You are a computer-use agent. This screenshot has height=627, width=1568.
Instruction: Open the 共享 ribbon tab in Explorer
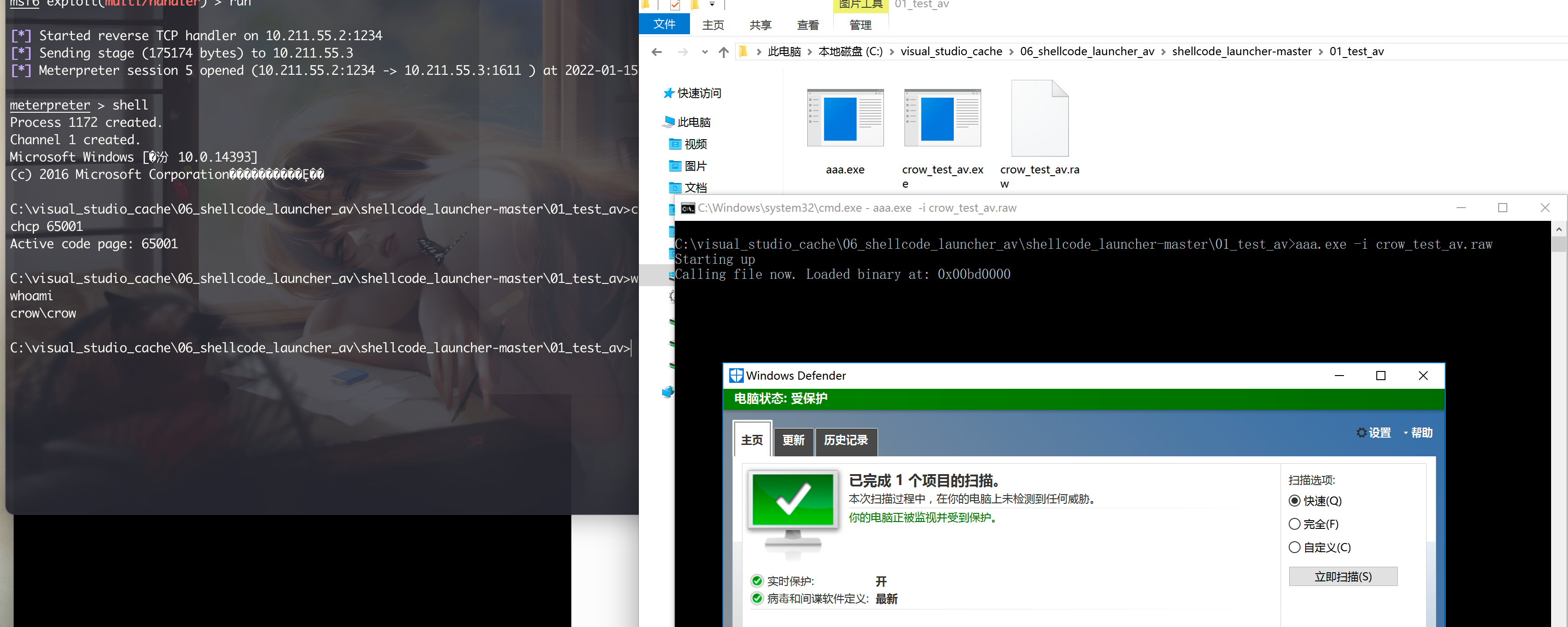point(760,25)
